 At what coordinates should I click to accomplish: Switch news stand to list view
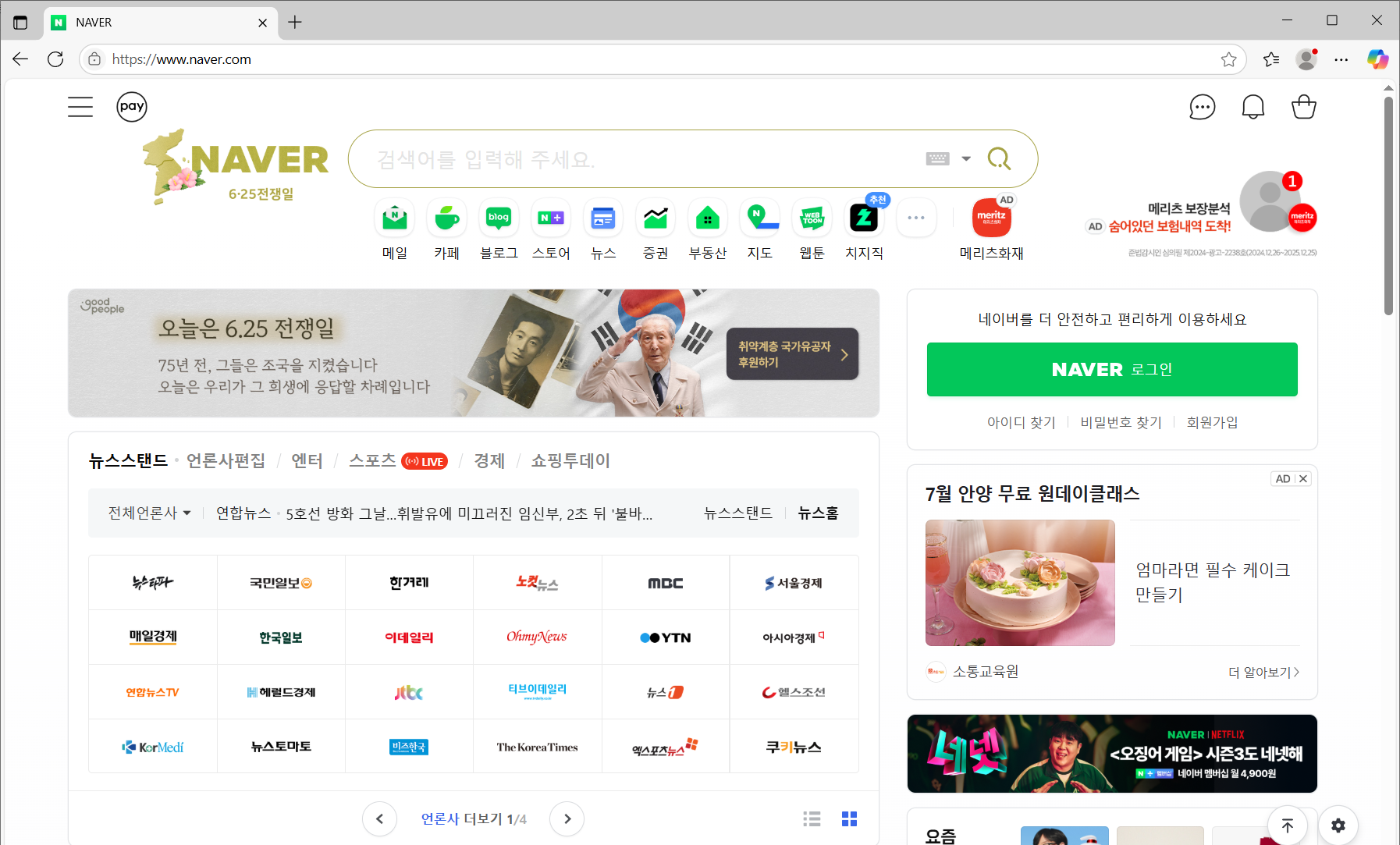(x=812, y=818)
